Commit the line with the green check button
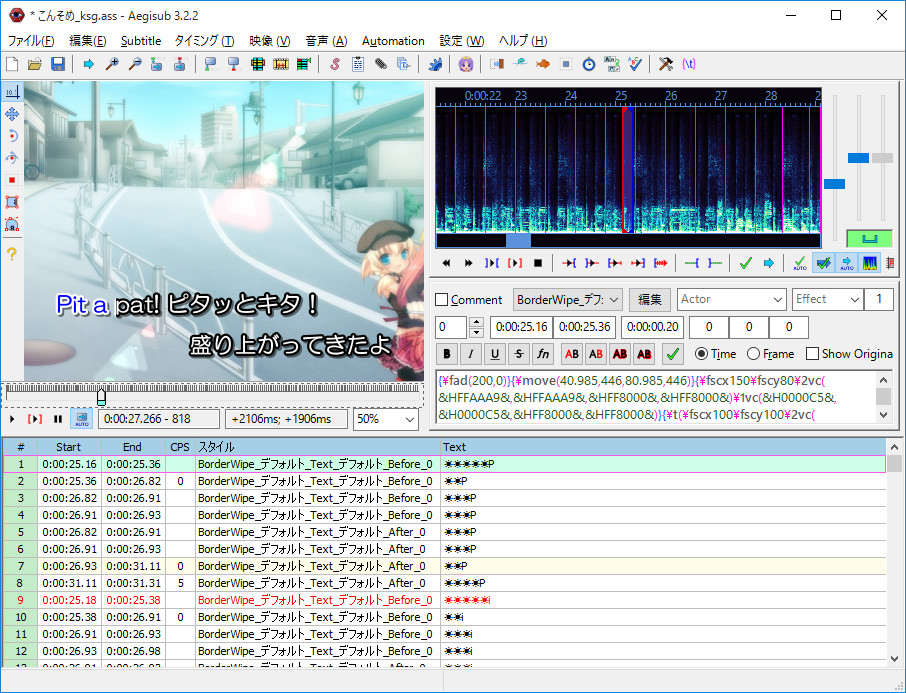The height and width of the screenshot is (693, 906). click(x=673, y=354)
